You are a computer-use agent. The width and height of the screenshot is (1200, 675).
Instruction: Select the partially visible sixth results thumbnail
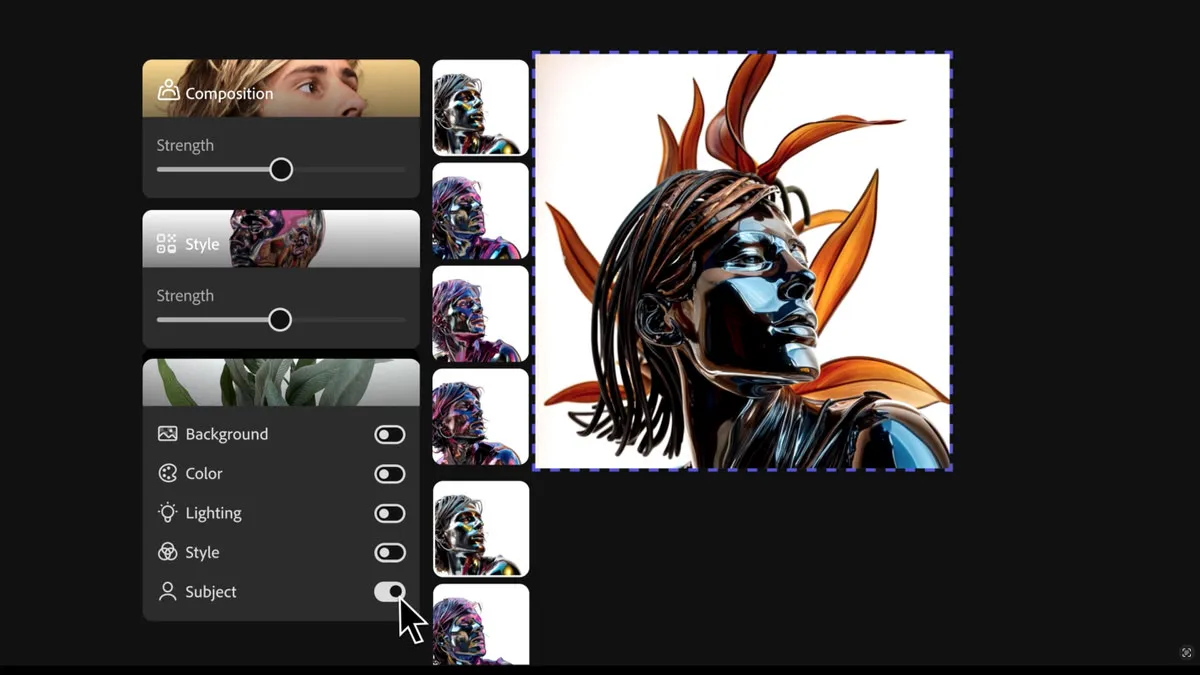480,624
